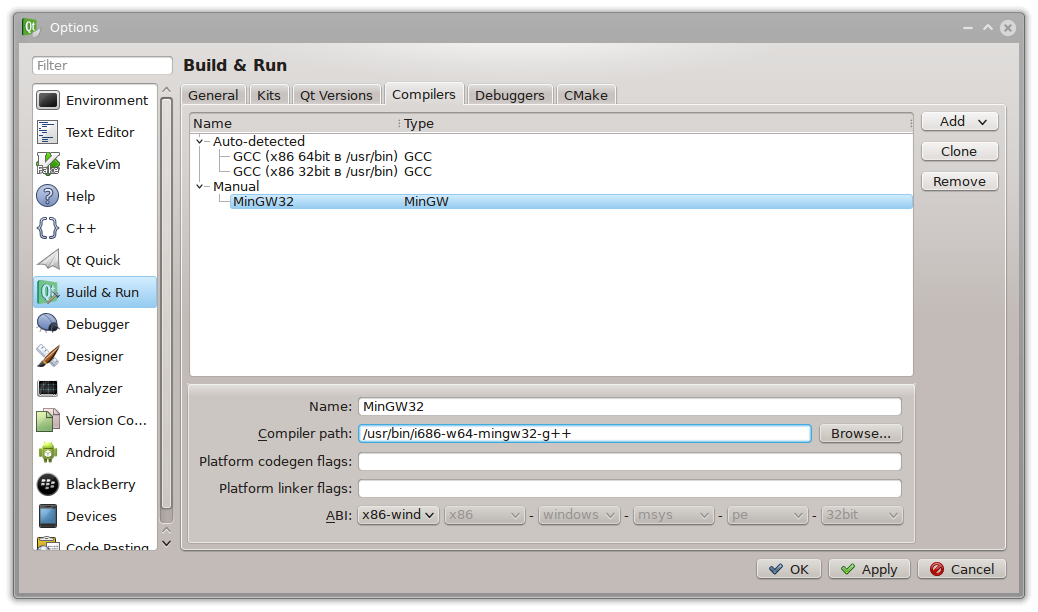Collapse the Manual compilers group
The width and height of the screenshot is (1038, 612).
[x=200, y=187]
